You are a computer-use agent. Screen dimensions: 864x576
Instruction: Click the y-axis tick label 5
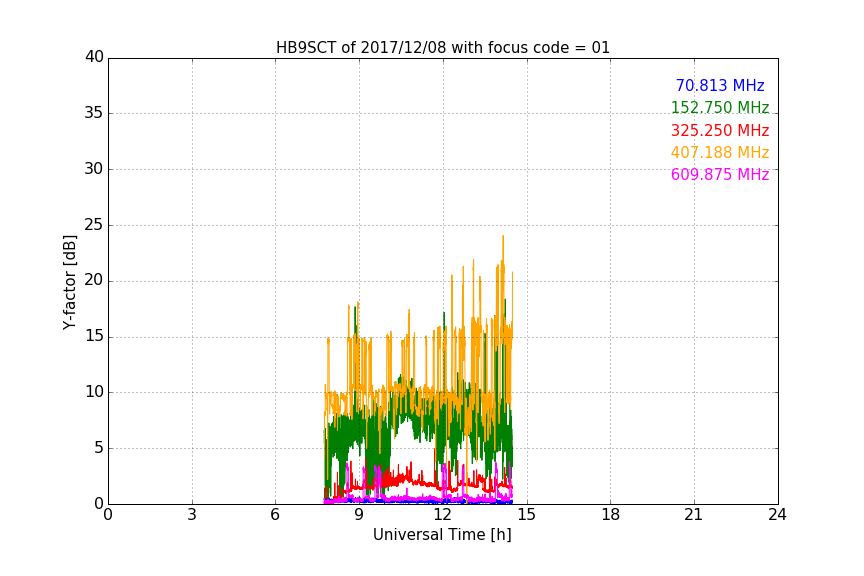(x=99, y=448)
